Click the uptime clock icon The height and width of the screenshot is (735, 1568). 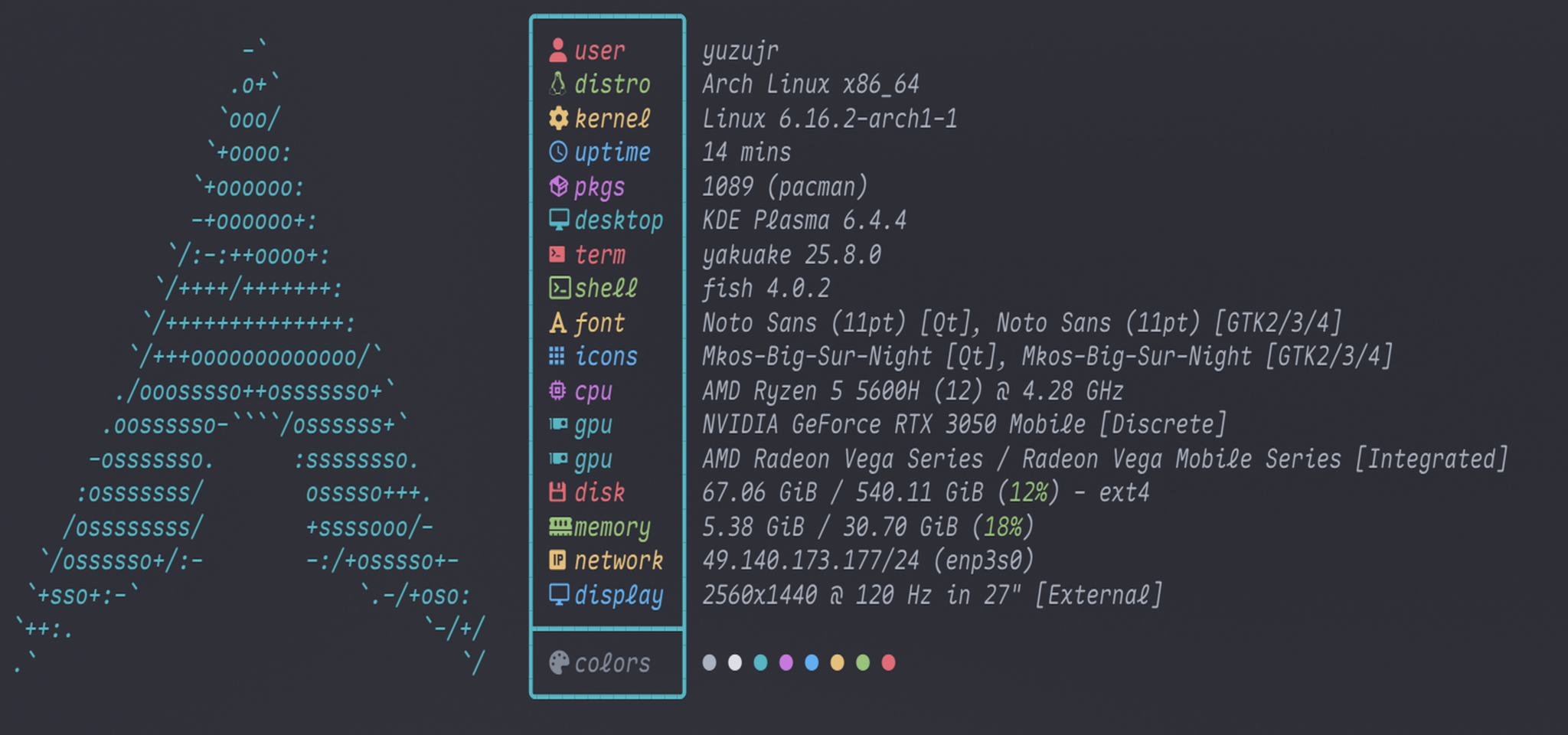pos(558,152)
